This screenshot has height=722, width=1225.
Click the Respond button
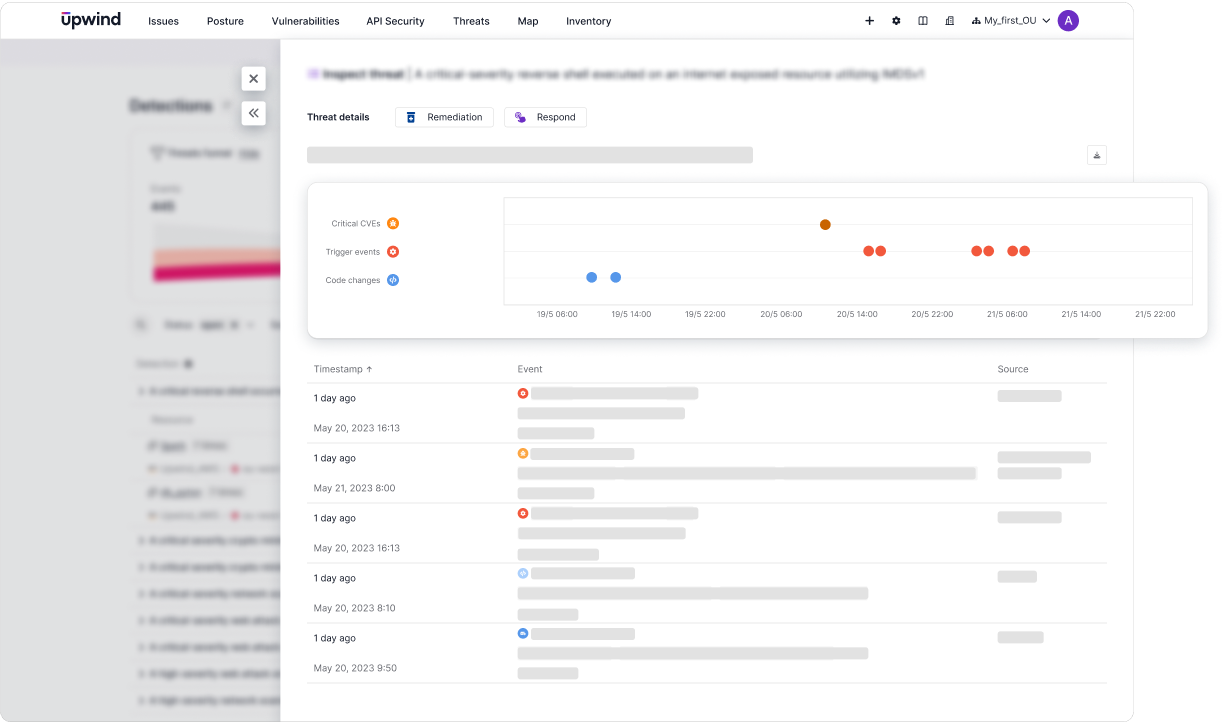tap(545, 117)
